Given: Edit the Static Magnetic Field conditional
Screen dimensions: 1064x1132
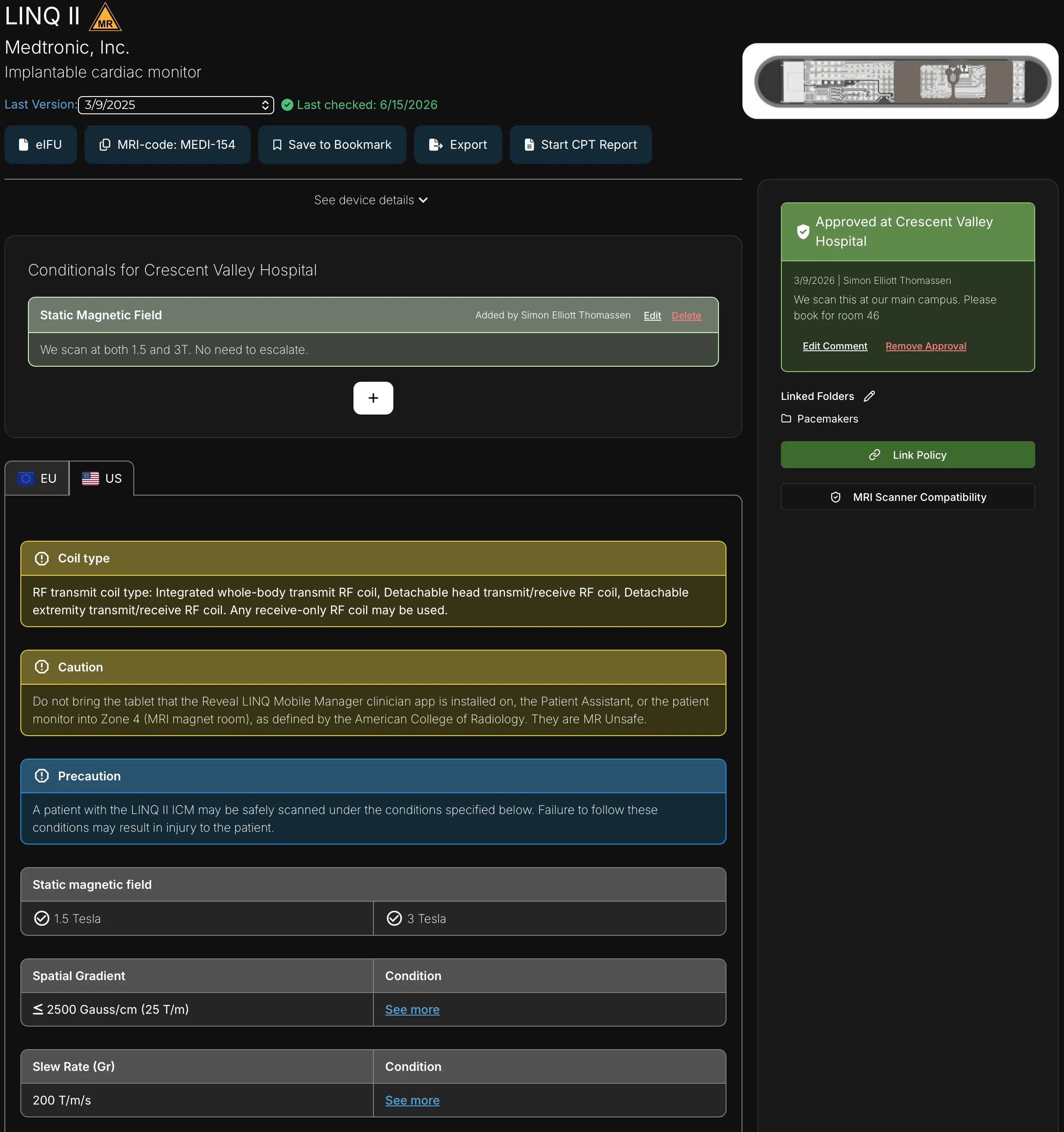Looking at the screenshot, I should pyautogui.click(x=652, y=315).
